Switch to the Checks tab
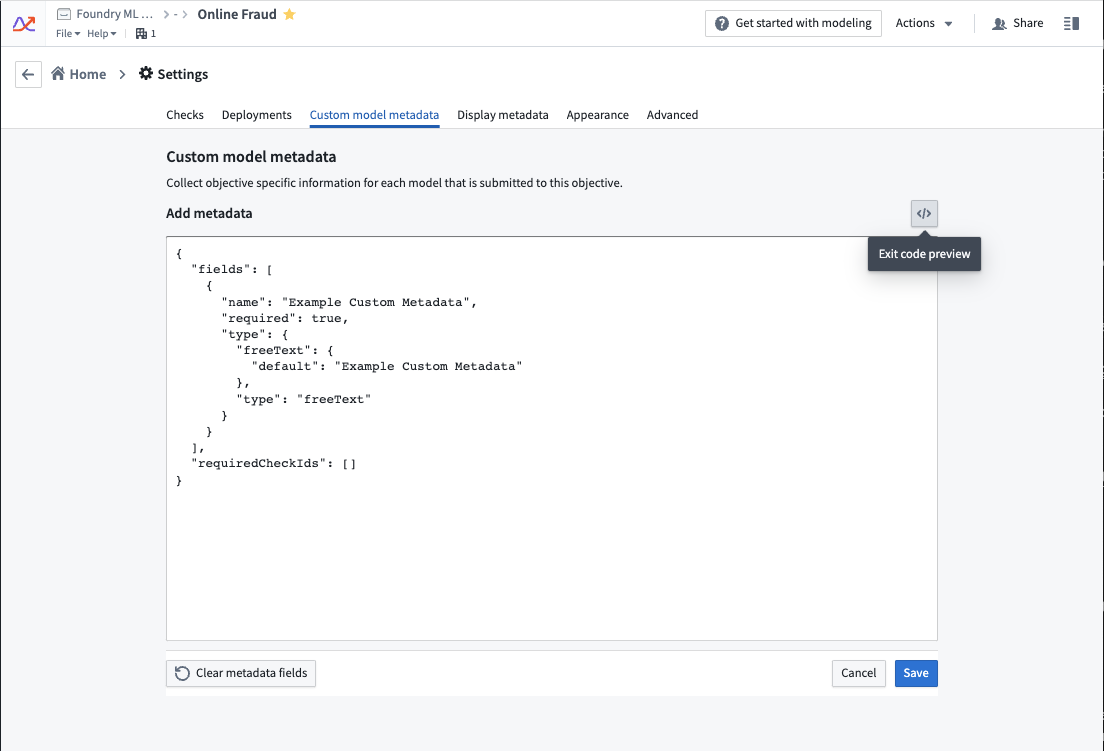 tap(185, 115)
